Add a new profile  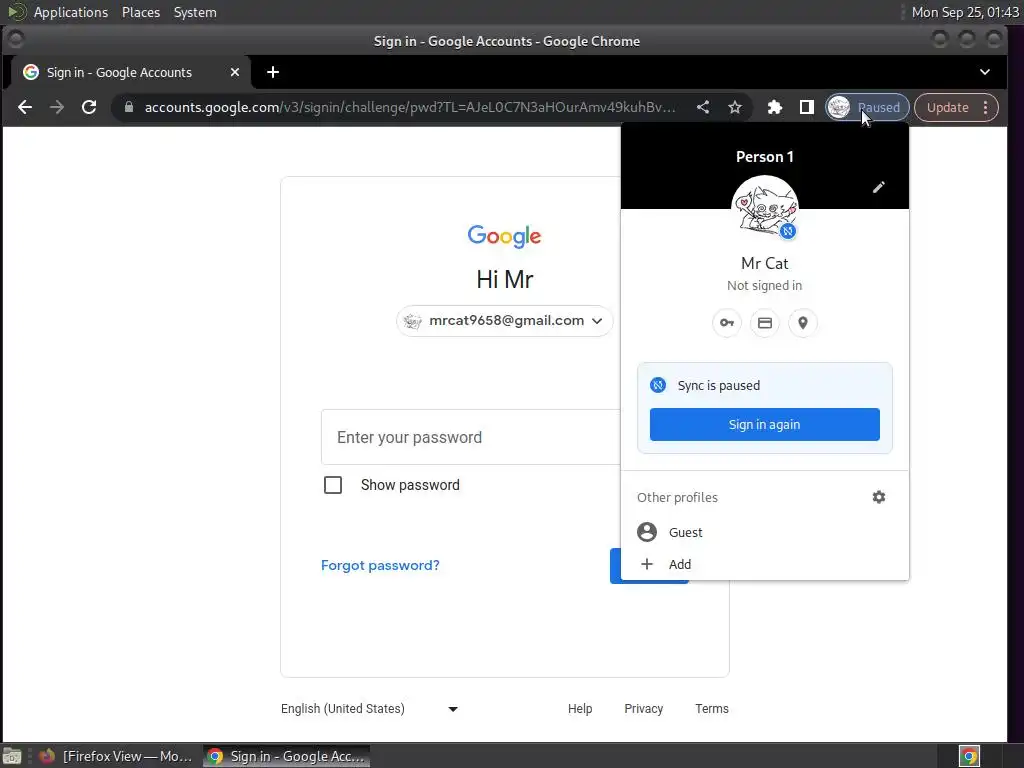coord(765,564)
